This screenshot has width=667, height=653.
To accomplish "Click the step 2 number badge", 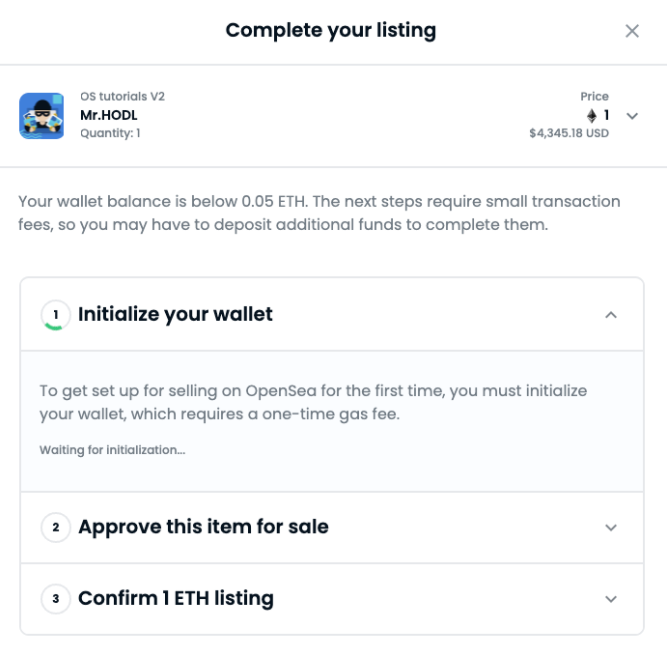I will pyautogui.click(x=55, y=527).
